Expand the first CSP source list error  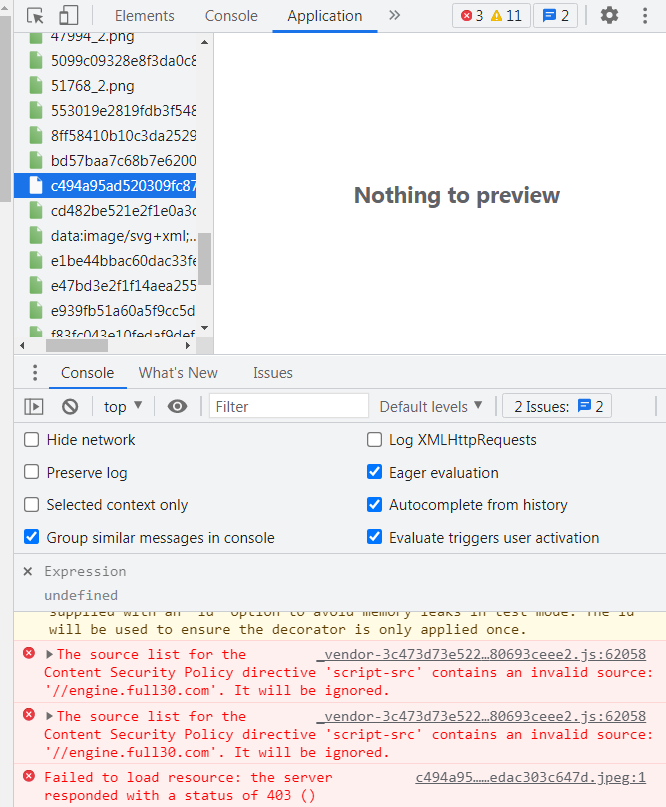(x=49, y=654)
